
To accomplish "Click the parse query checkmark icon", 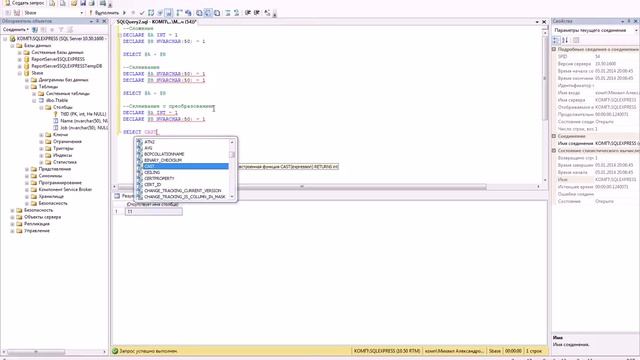I will [x=142, y=13].
